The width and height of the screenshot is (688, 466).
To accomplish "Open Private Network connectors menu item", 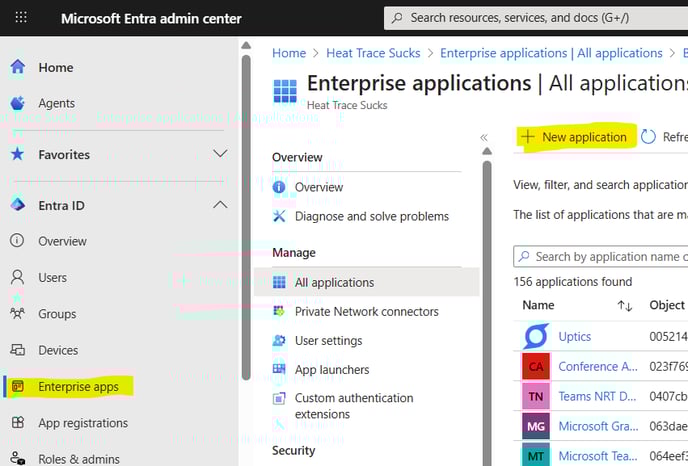I will (x=366, y=312).
